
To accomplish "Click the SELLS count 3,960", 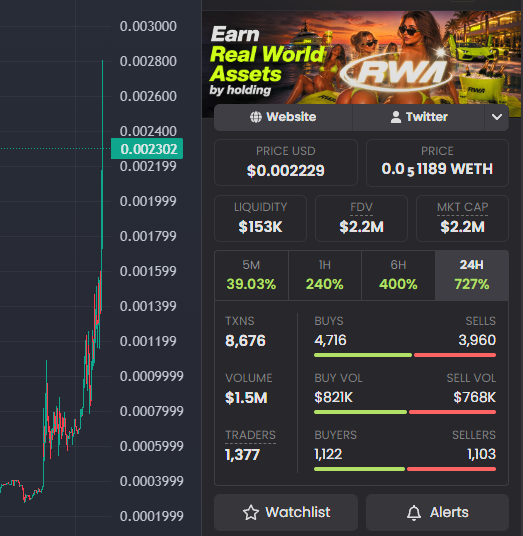I will coord(477,340).
